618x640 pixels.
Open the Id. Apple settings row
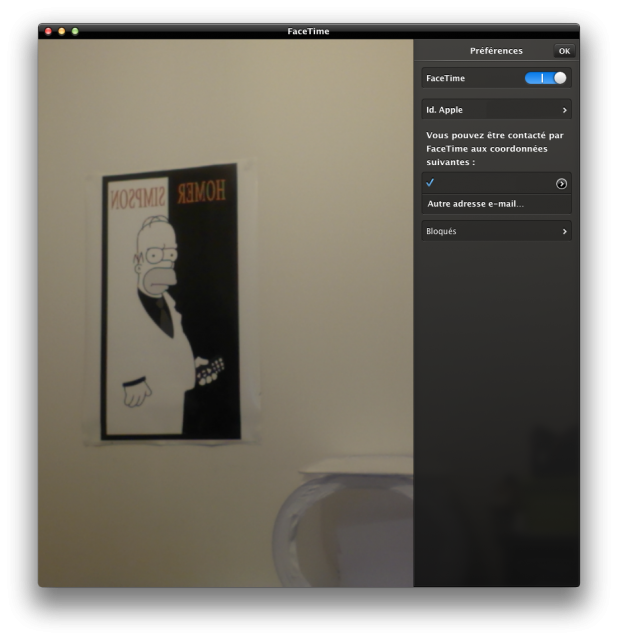click(x=496, y=110)
